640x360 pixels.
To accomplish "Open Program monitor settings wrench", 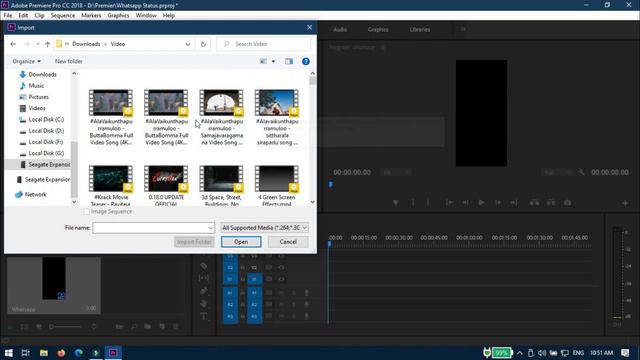I will click(x=582, y=172).
